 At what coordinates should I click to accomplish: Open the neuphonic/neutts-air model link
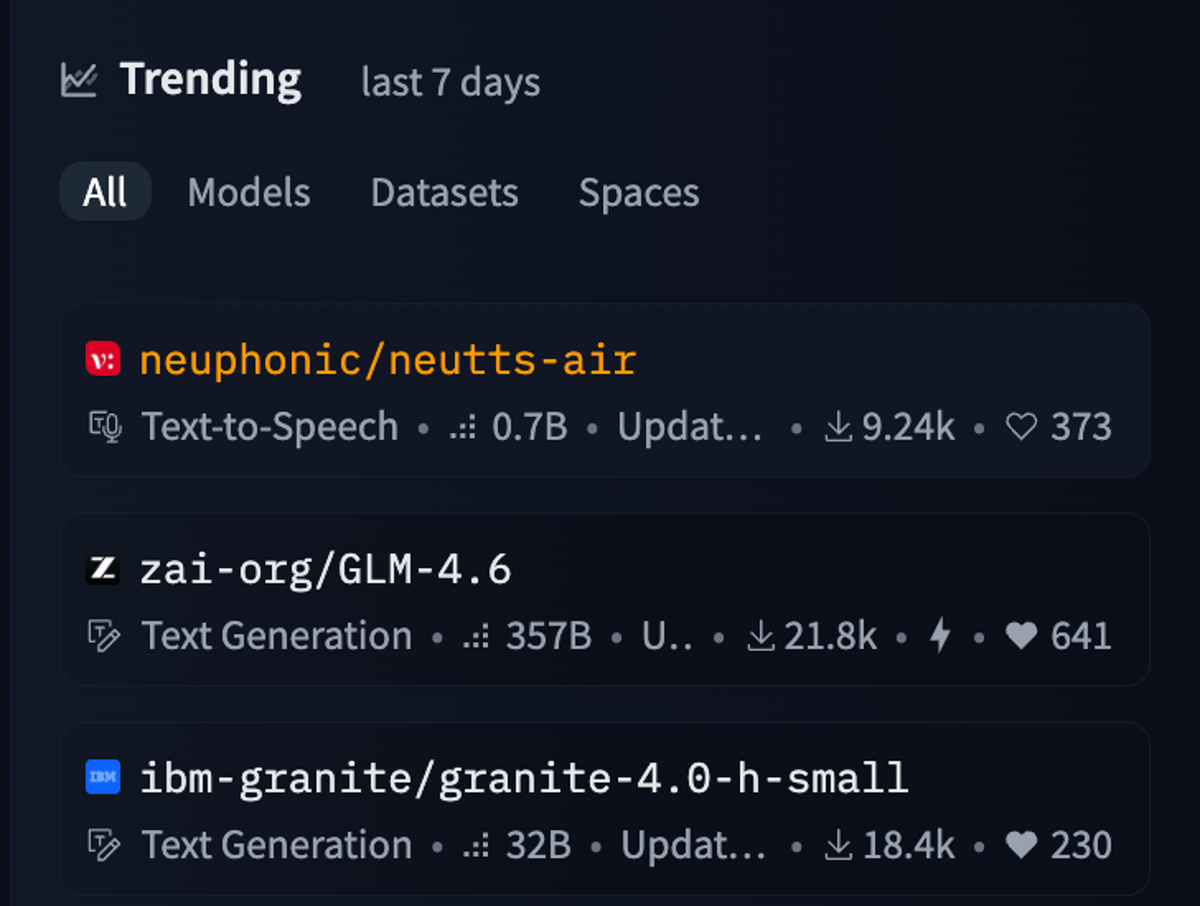(x=388, y=360)
